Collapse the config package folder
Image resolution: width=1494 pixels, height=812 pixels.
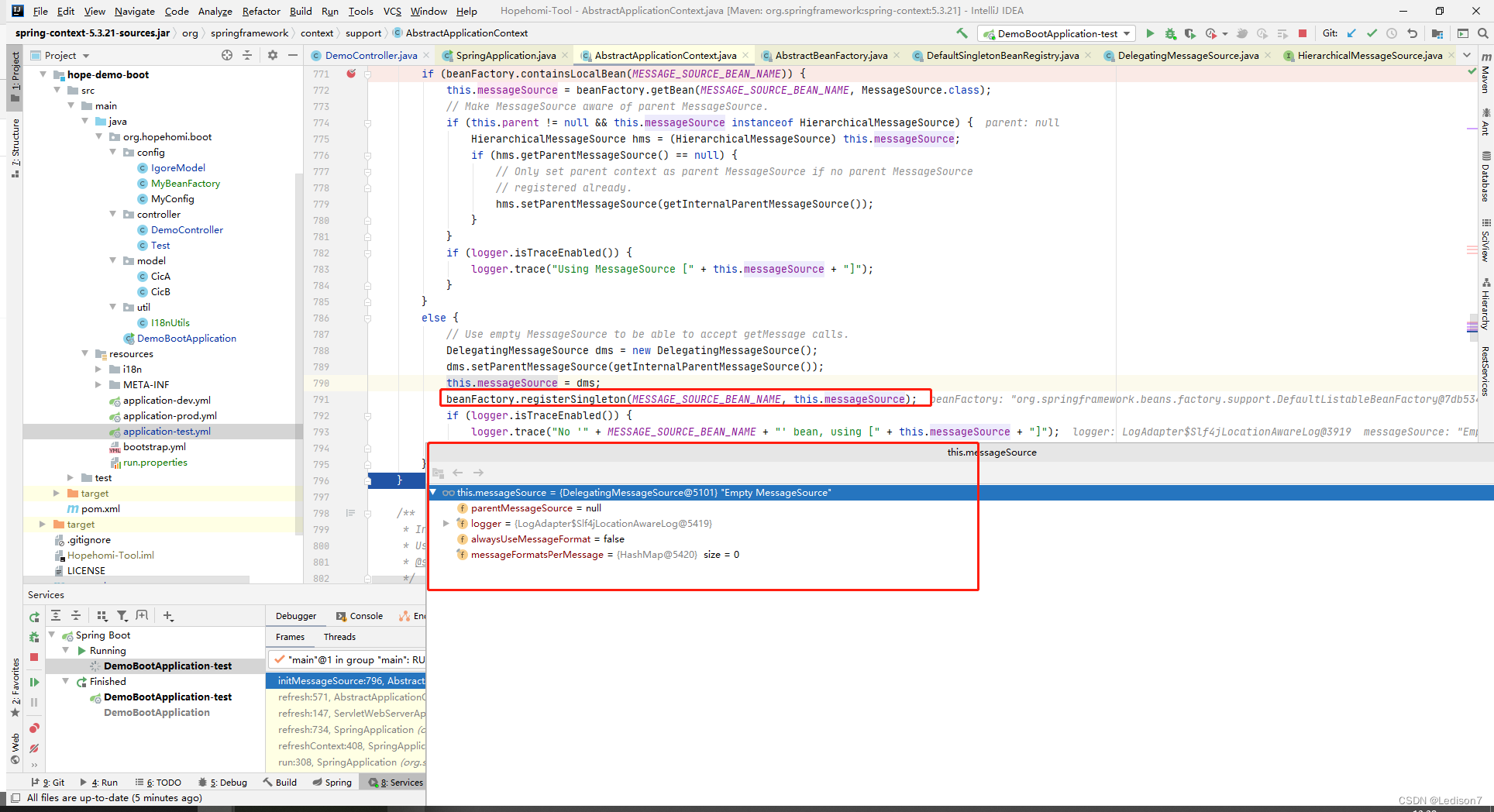coord(113,152)
